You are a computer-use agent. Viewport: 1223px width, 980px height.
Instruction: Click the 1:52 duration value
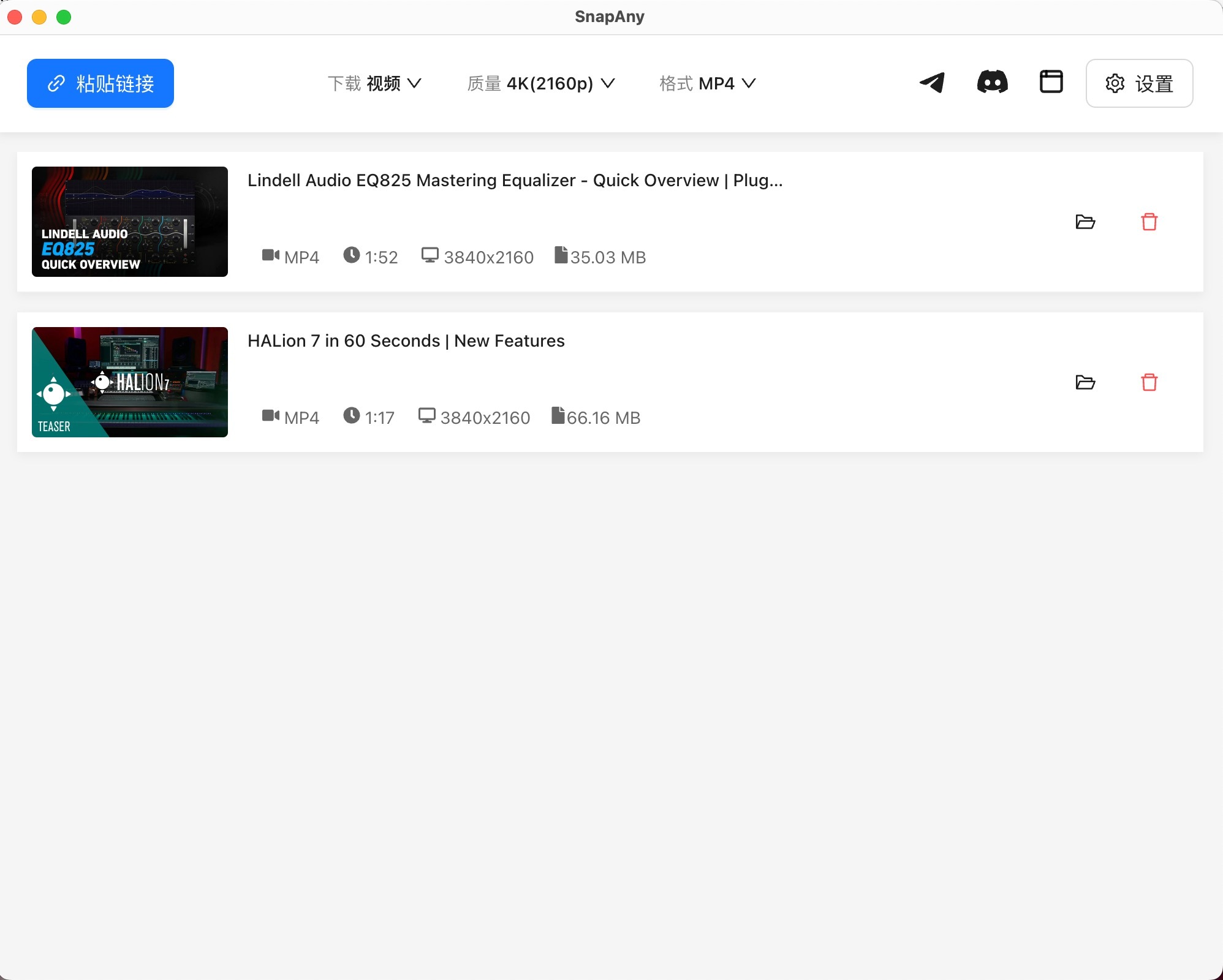[381, 257]
